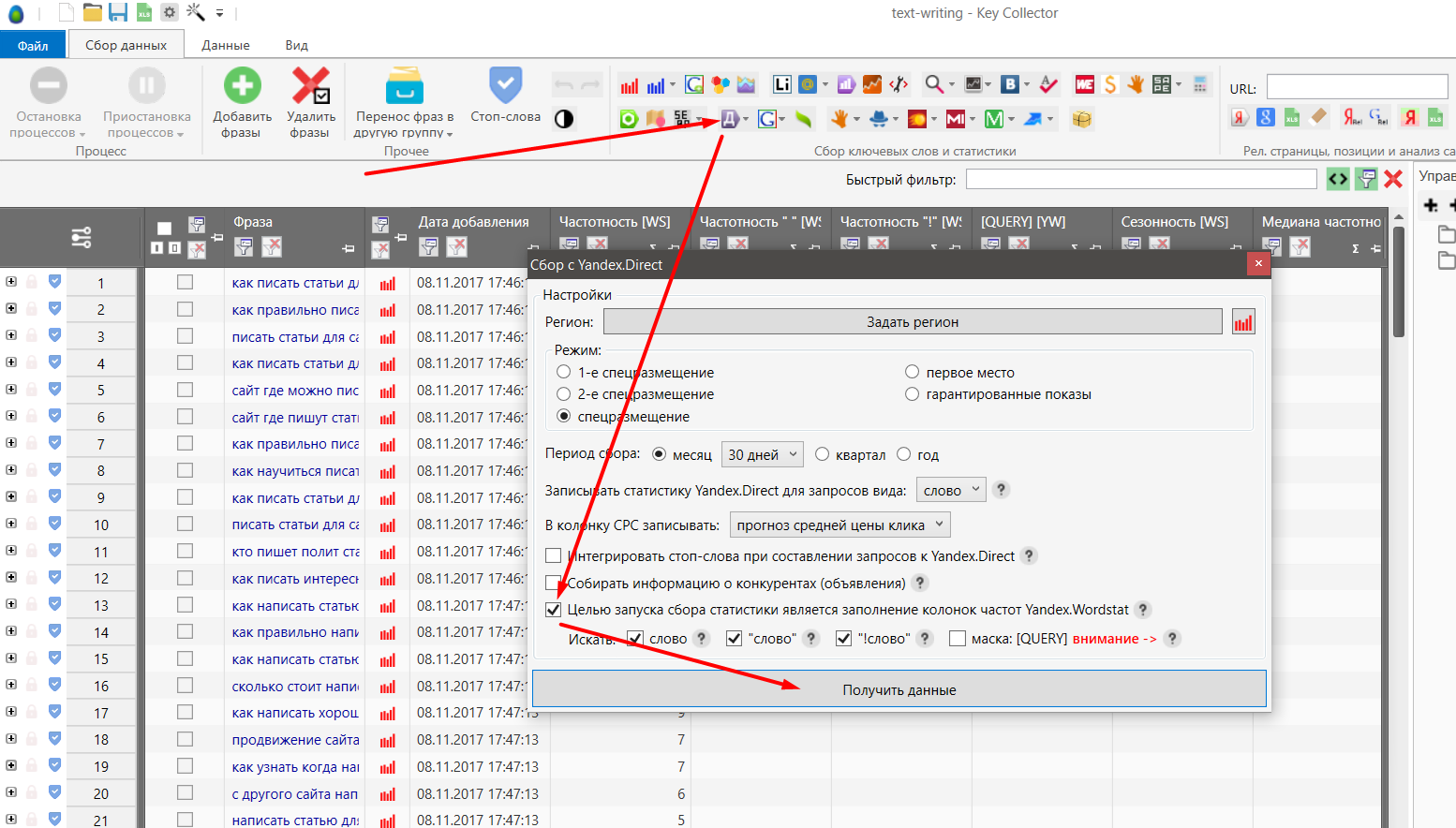
Task: Open the Файл menu tab
Action: tap(33, 45)
